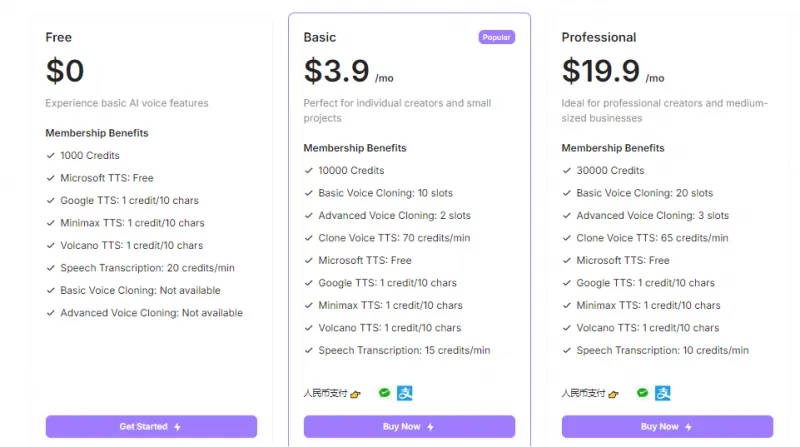Click checkmark beside Professional plan's 30000 Credits
The height and width of the screenshot is (447, 800).
tap(567, 171)
